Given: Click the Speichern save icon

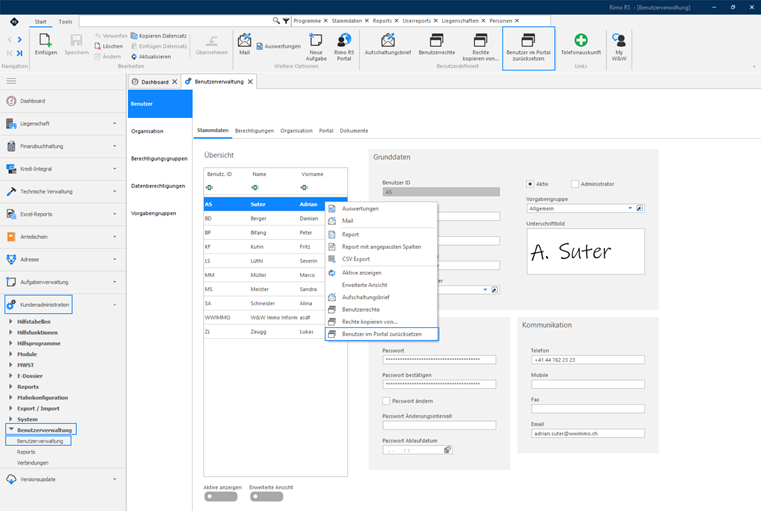Looking at the screenshot, I should tap(76, 40).
